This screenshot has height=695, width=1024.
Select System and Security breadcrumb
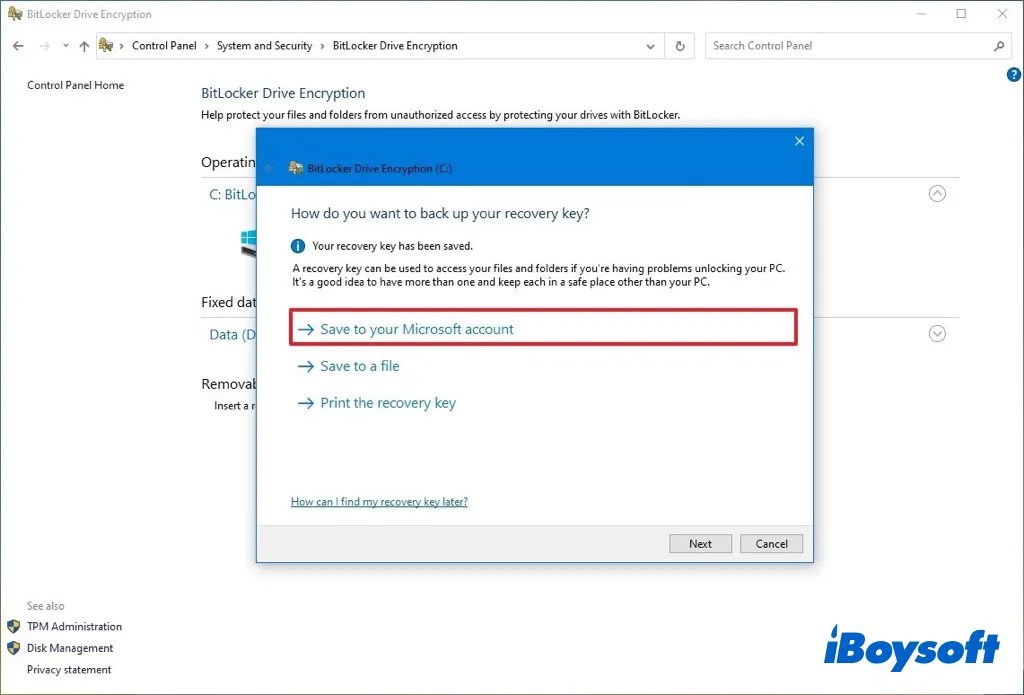[264, 46]
